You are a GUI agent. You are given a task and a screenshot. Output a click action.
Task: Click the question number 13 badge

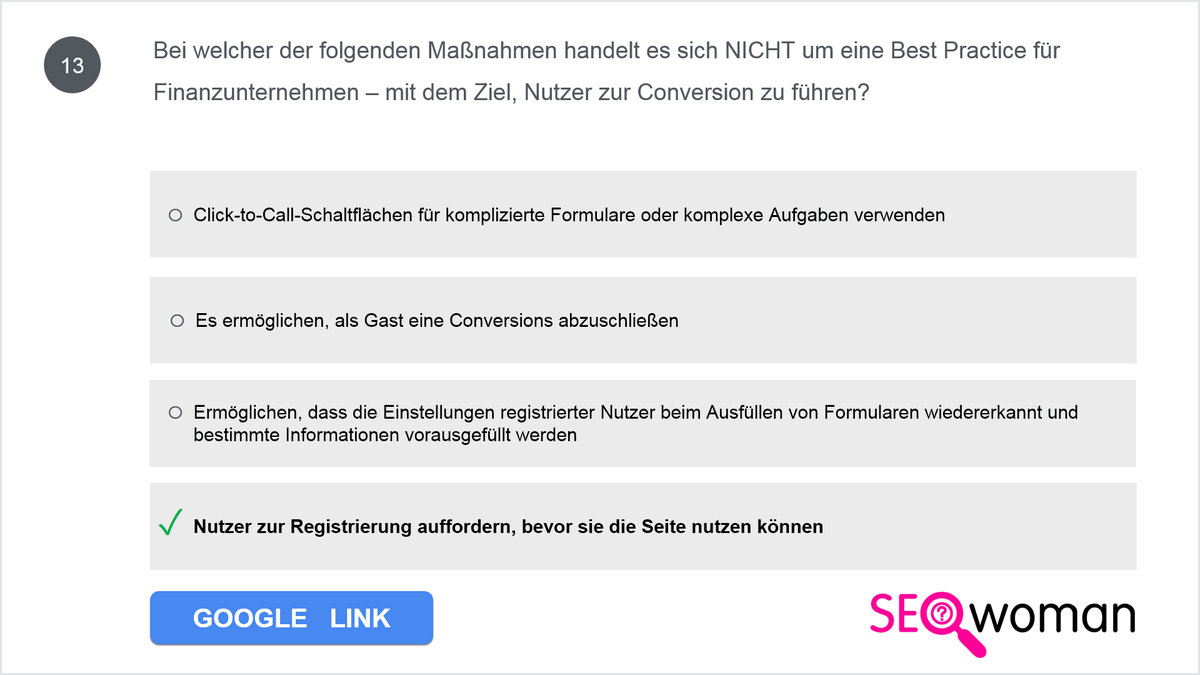tap(72, 66)
